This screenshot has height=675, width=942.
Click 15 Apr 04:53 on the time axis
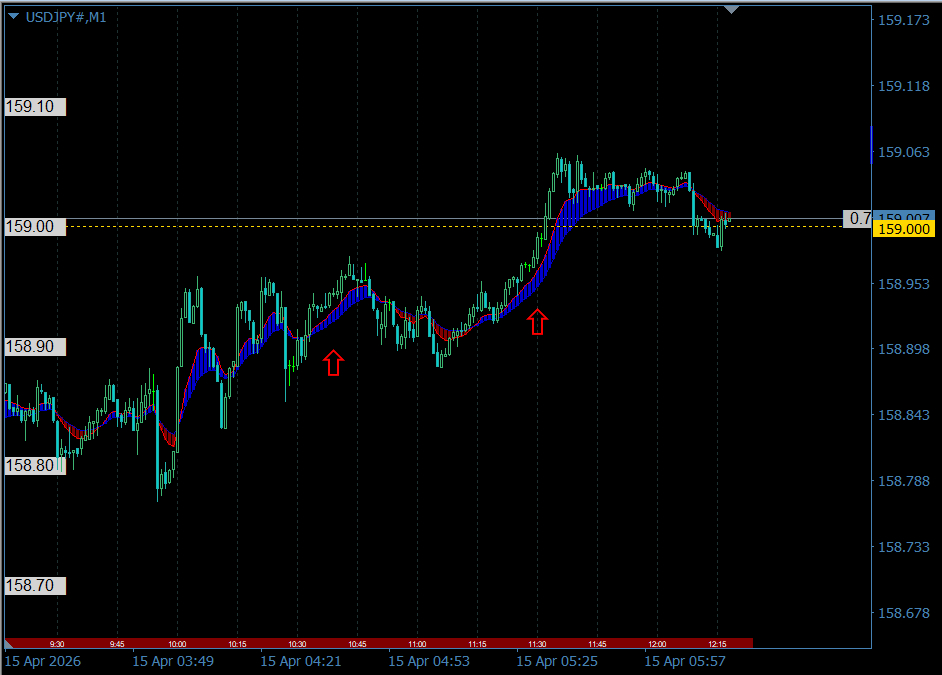point(429,661)
